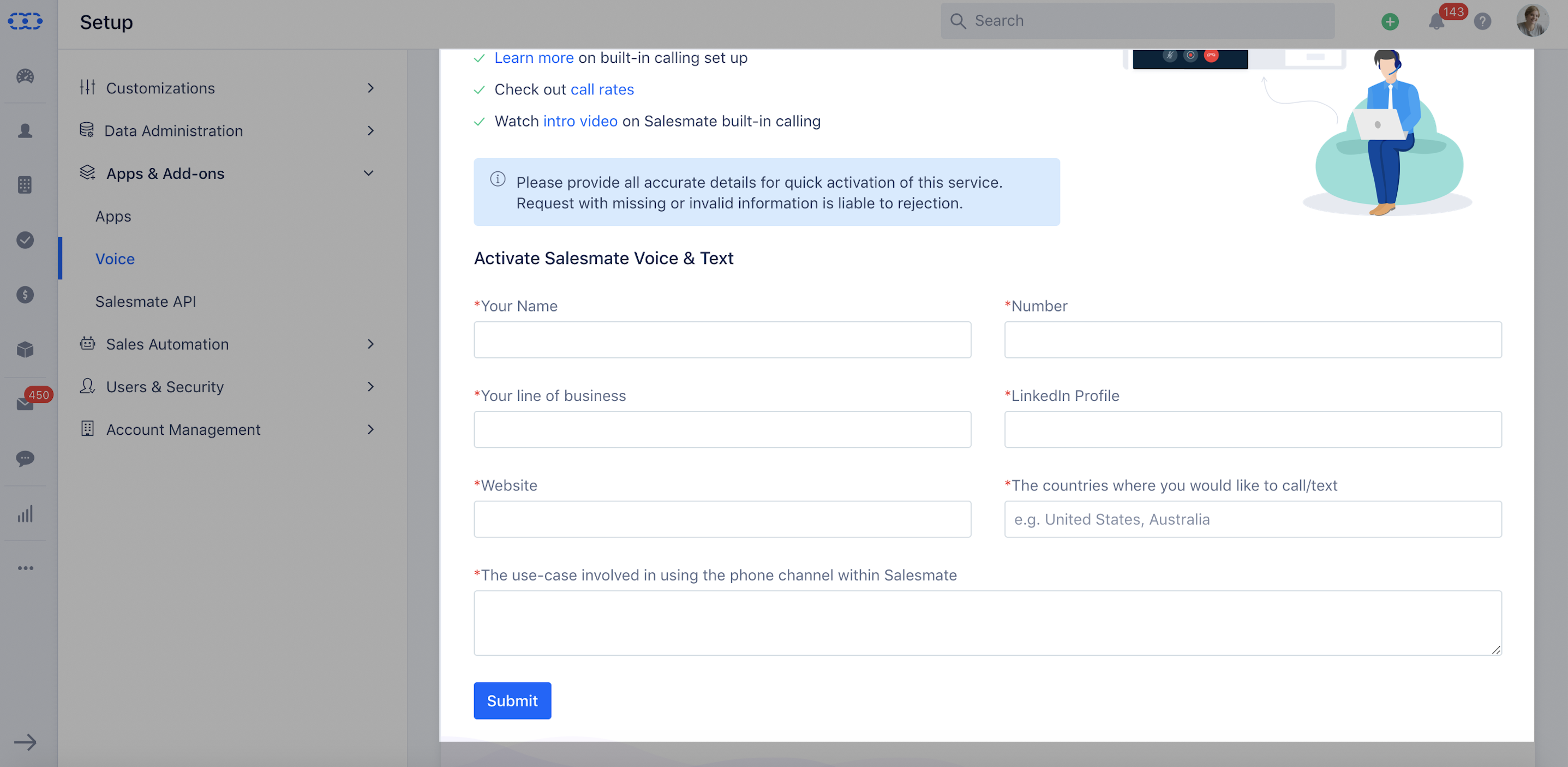Open the Deals dollar icon
The height and width of the screenshot is (767, 1568).
pyautogui.click(x=25, y=295)
